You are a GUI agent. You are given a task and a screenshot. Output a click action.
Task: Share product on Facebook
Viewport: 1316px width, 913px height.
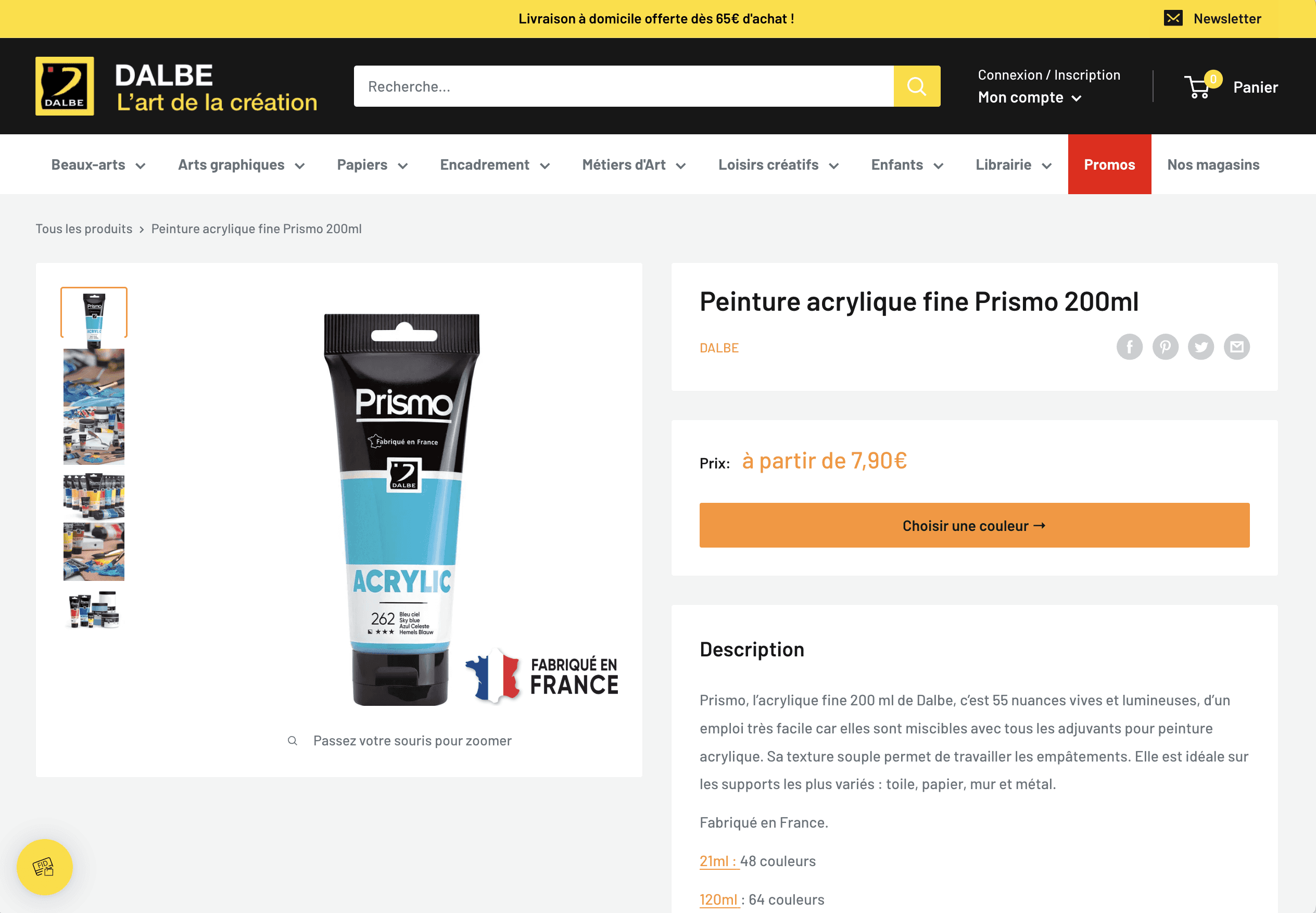tap(1129, 347)
